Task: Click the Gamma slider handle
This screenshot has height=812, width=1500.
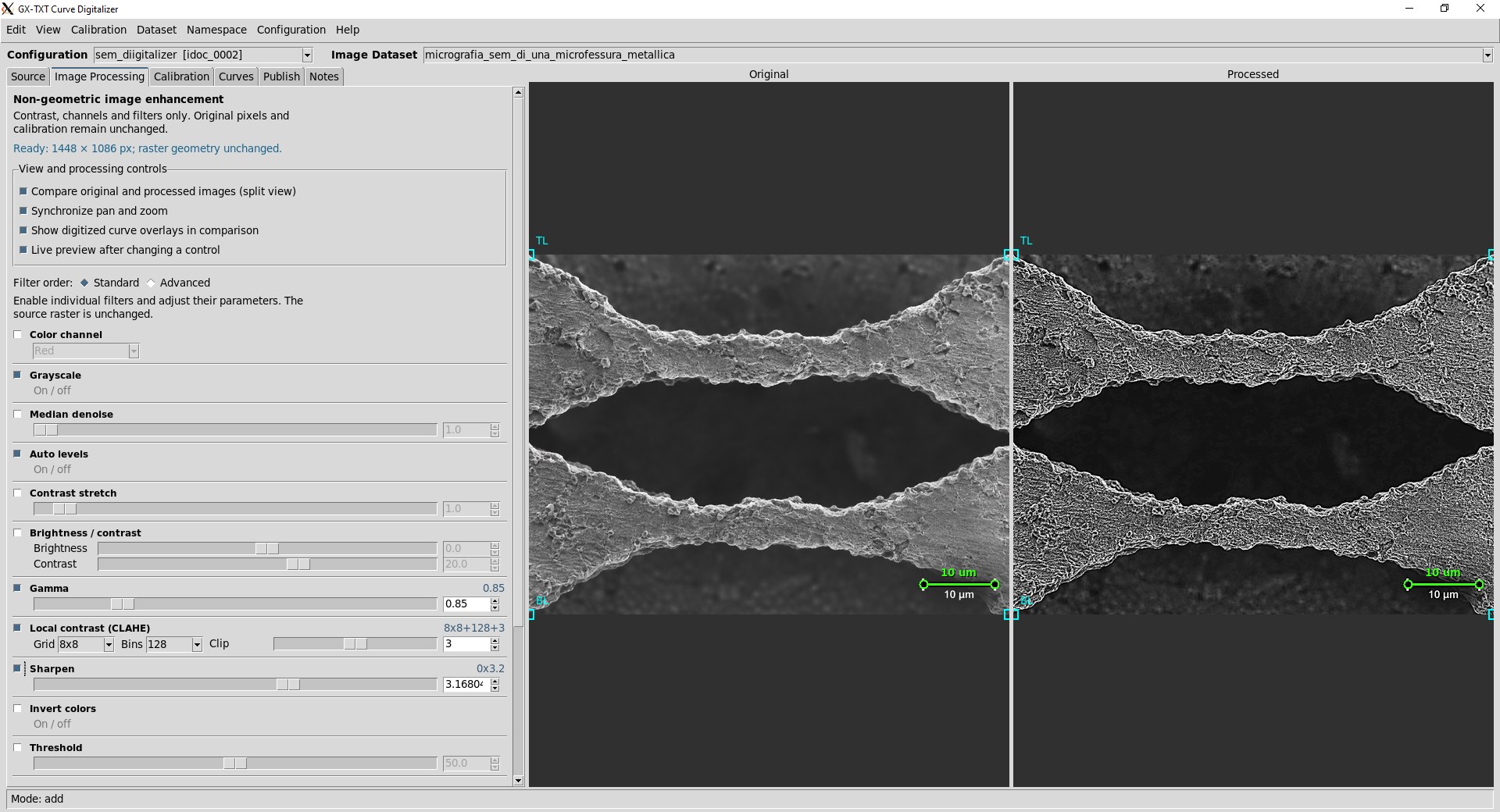Action: (x=123, y=604)
